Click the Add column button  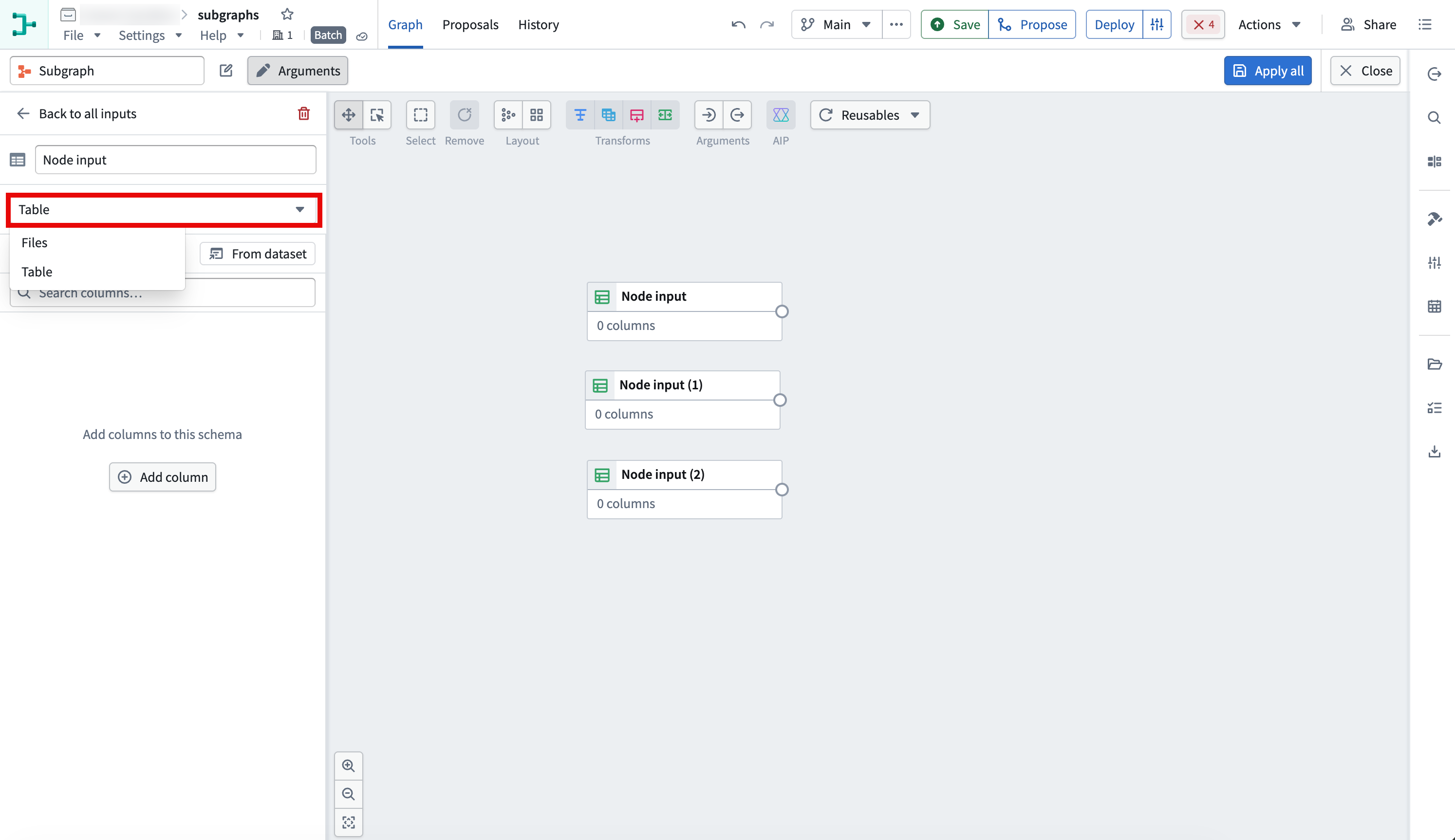[163, 477]
